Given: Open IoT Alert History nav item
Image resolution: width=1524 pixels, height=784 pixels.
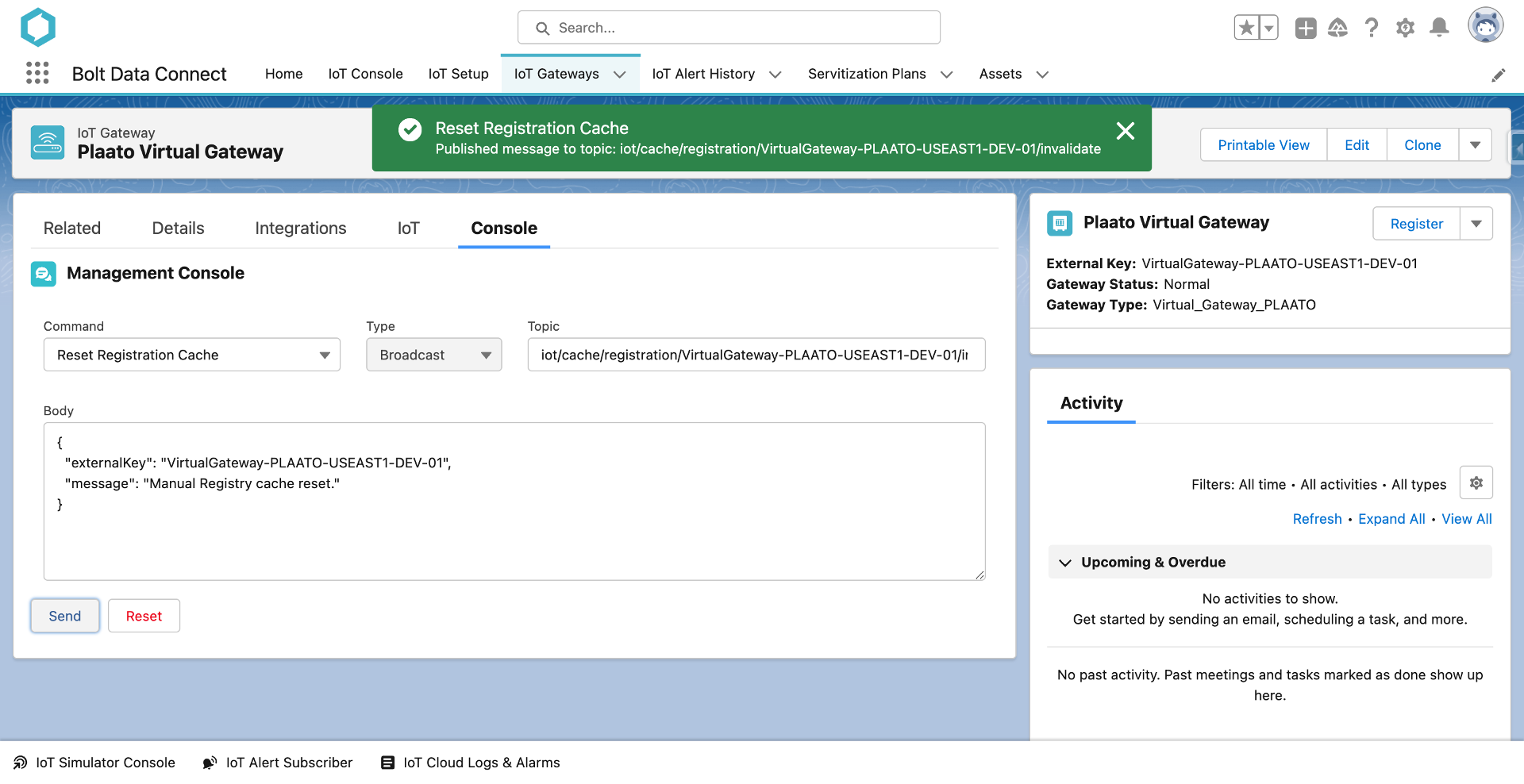Looking at the screenshot, I should (x=703, y=74).
